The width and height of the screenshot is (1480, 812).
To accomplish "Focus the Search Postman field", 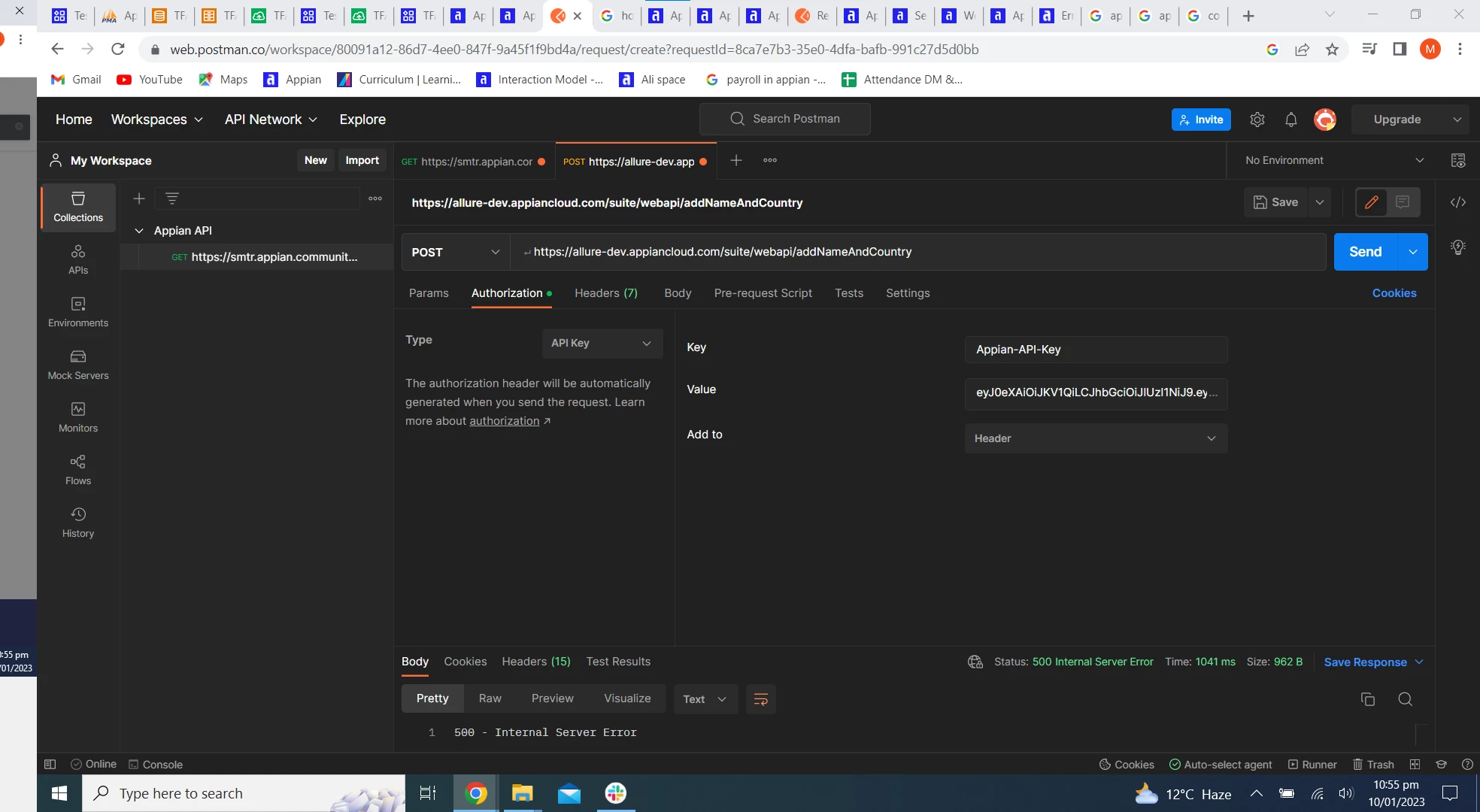I will (784, 119).
